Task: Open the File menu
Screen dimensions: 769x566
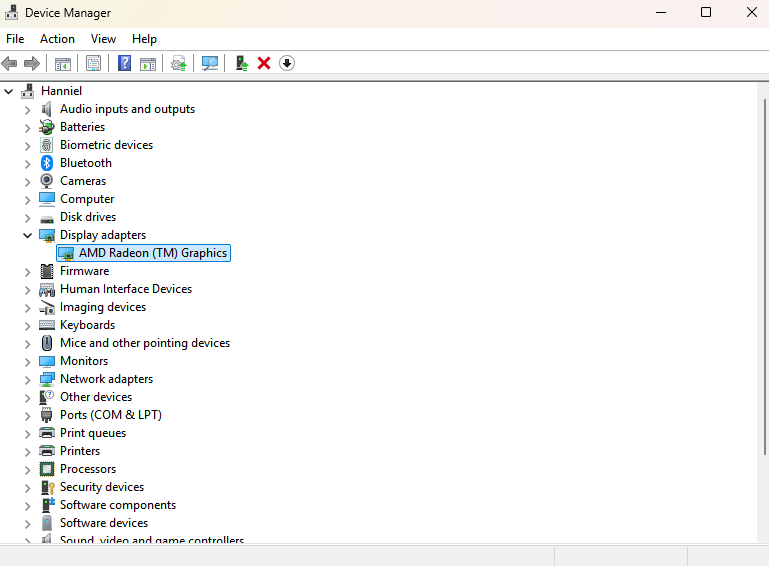Action: tap(15, 39)
